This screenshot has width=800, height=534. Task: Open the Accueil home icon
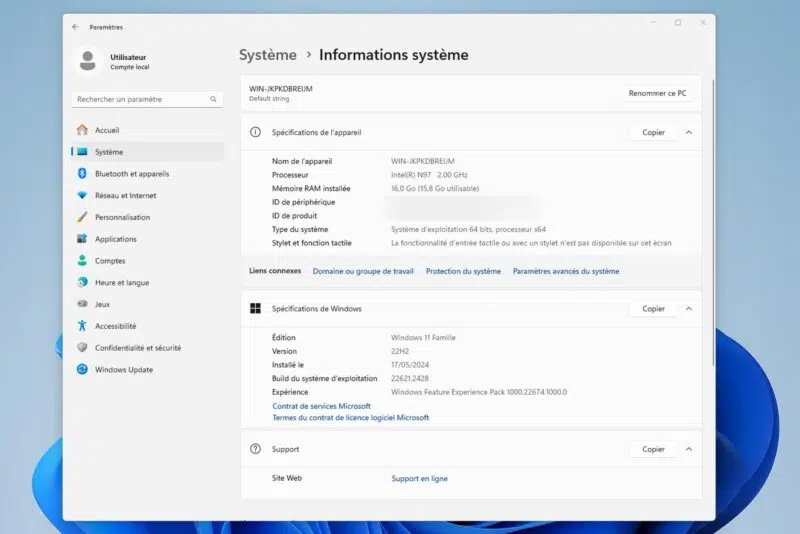[x=82, y=130]
